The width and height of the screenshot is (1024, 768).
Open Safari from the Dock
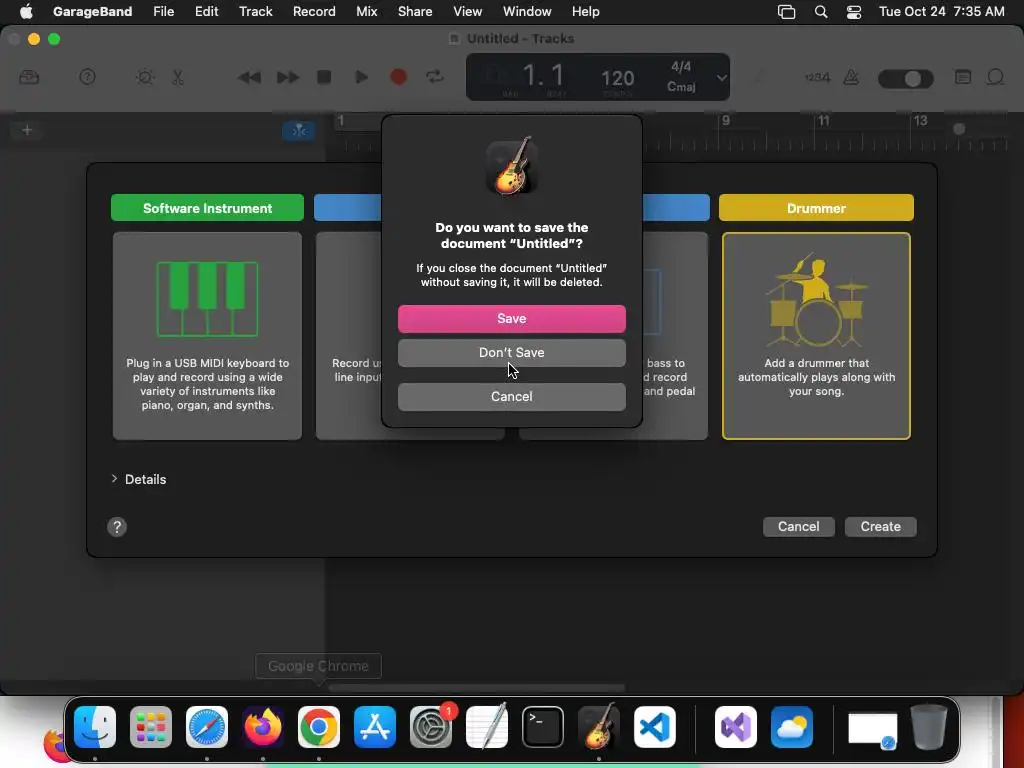coord(206,727)
